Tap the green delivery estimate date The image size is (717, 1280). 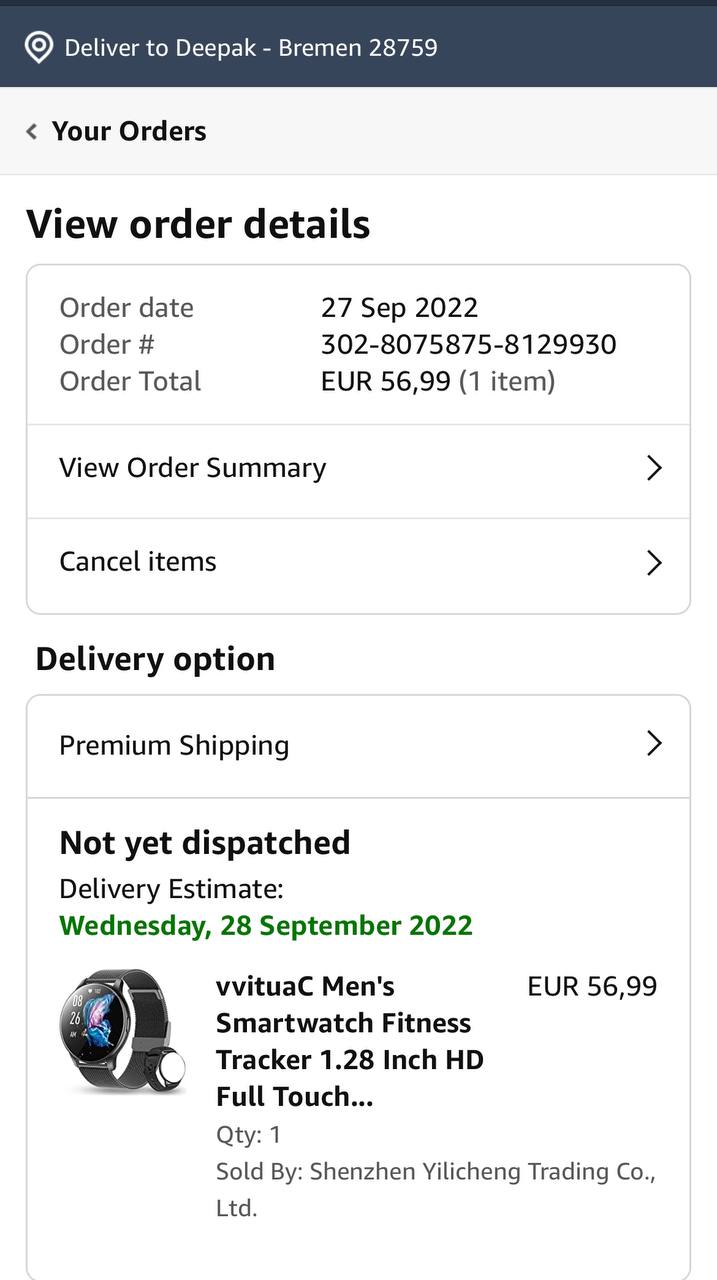coord(266,925)
